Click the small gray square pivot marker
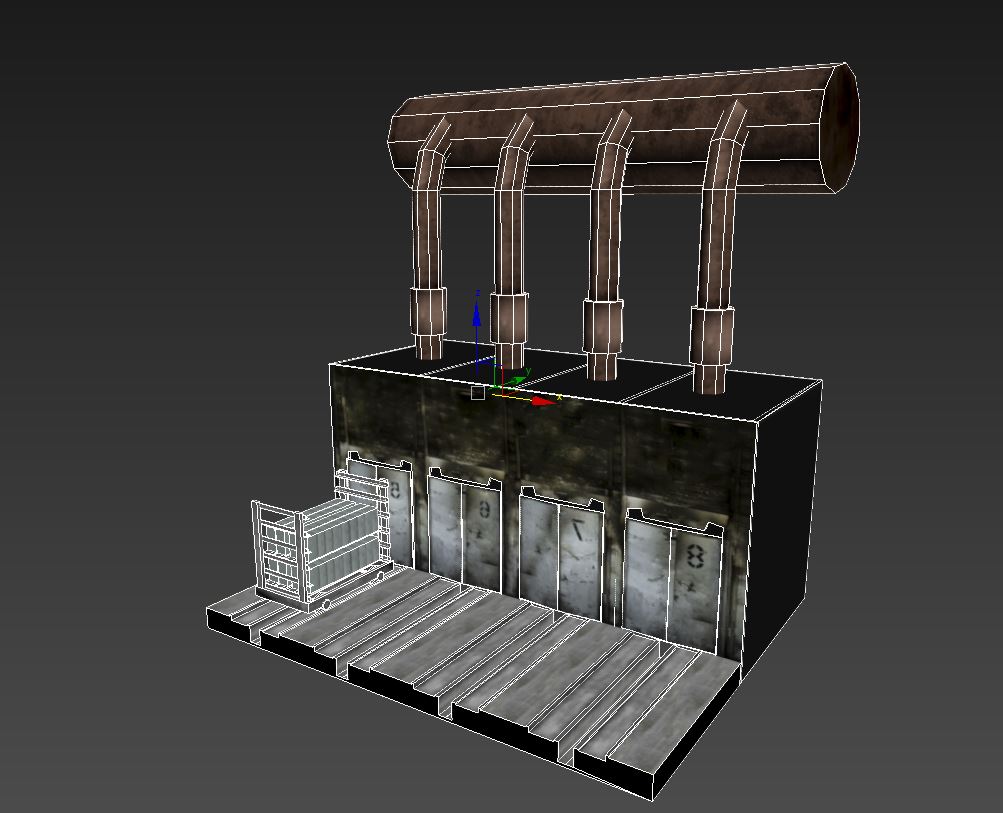 [478, 393]
